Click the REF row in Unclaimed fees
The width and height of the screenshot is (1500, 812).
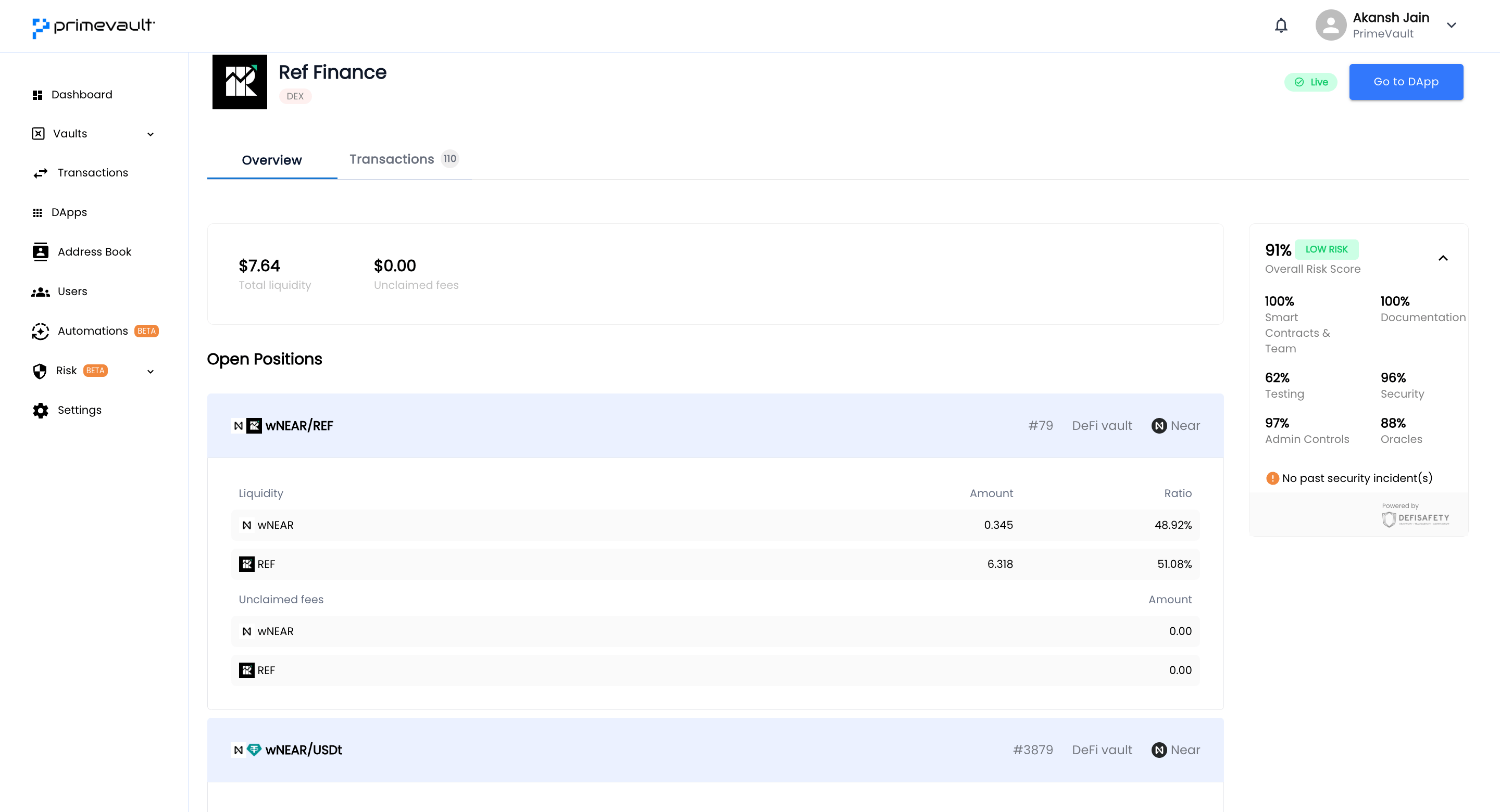[715, 670]
